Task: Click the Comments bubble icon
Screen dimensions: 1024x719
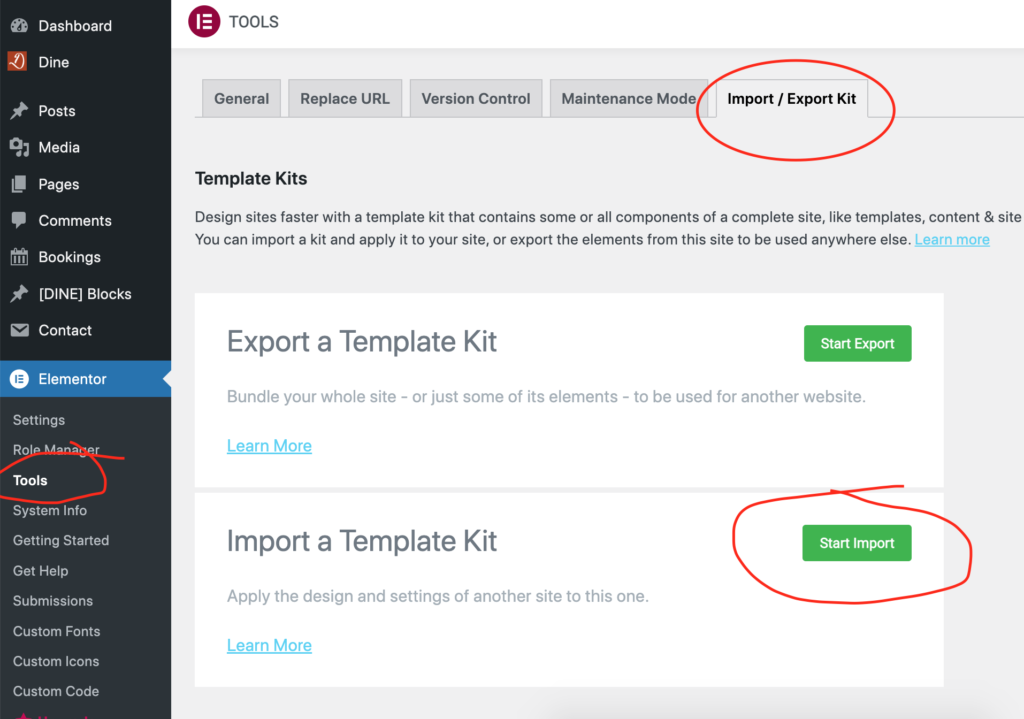Action: tap(20, 220)
